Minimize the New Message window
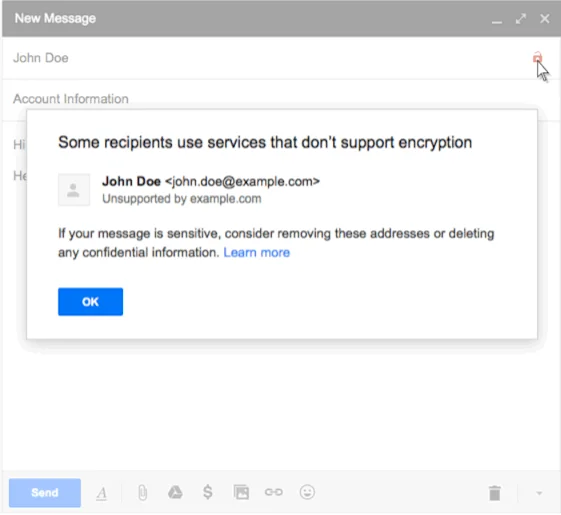Image resolution: width=561 pixels, height=515 pixels. [497, 20]
